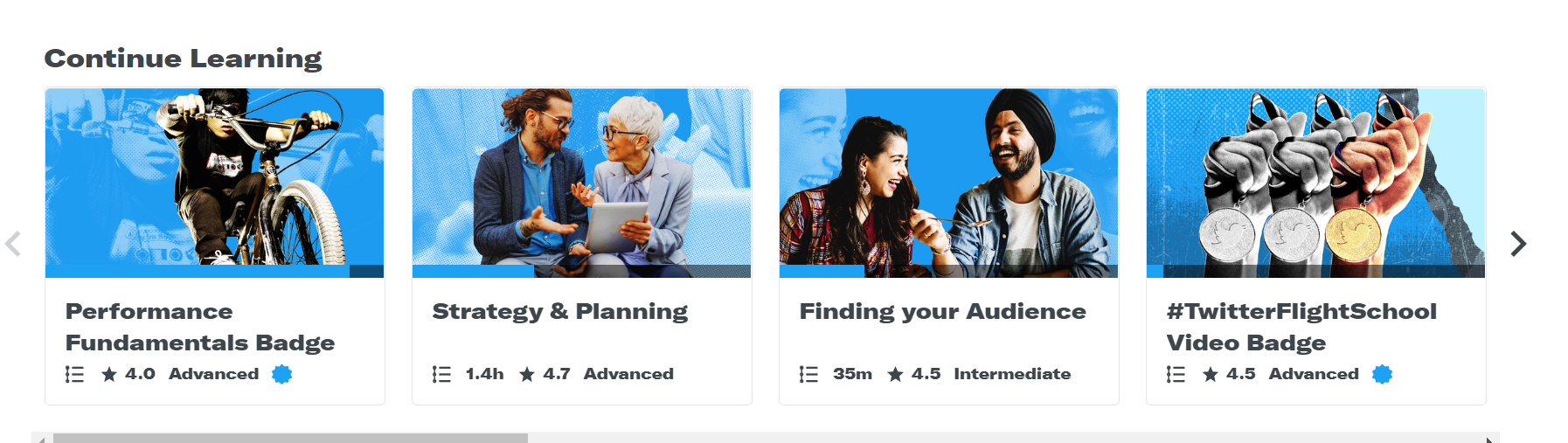The height and width of the screenshot is (443, 1568).
Task: Click the horizontal scrollbar thumb
Action: click(x=290, y=438)
